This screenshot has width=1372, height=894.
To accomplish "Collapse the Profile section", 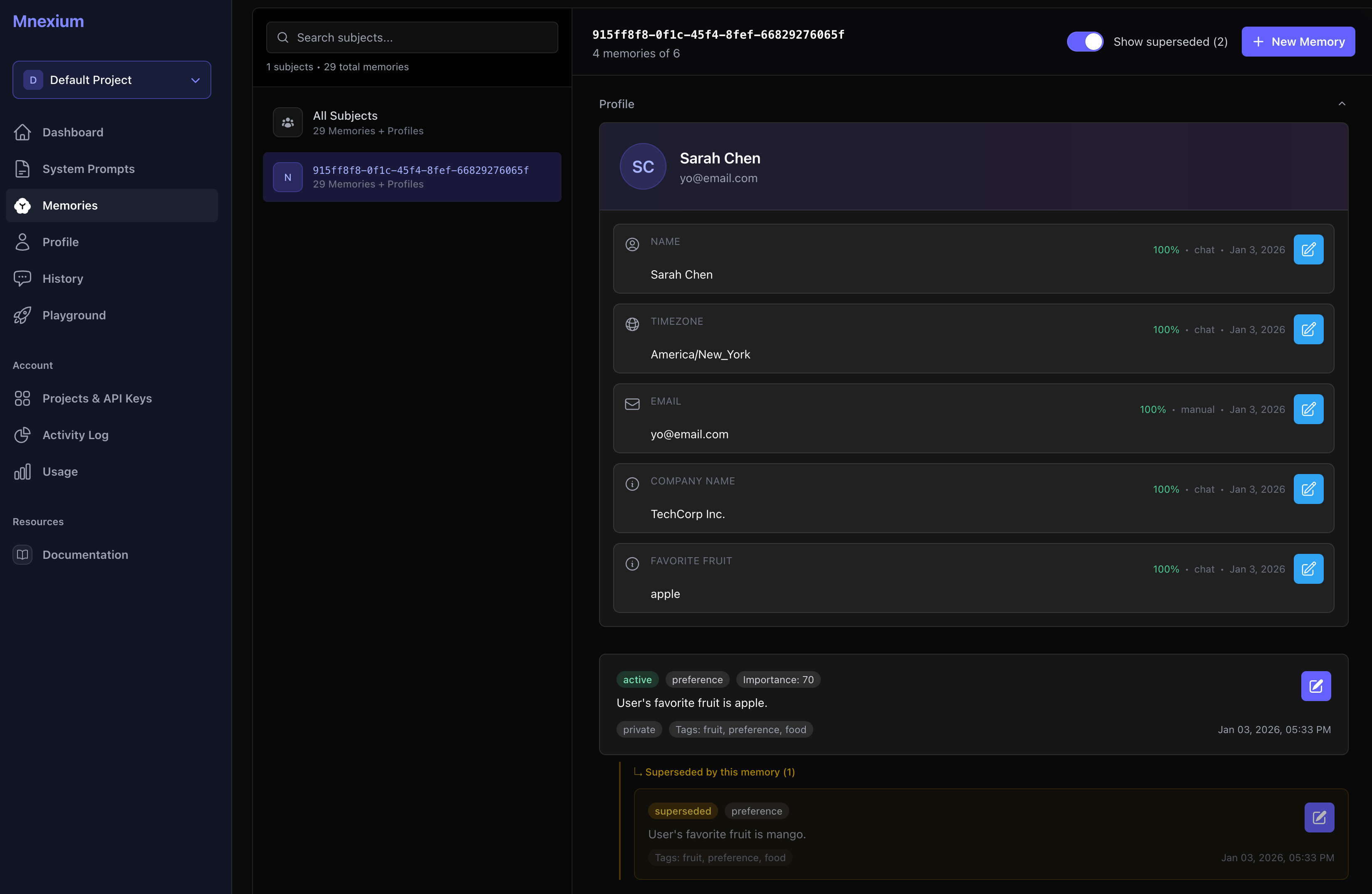I will (x=1342, y=104).
